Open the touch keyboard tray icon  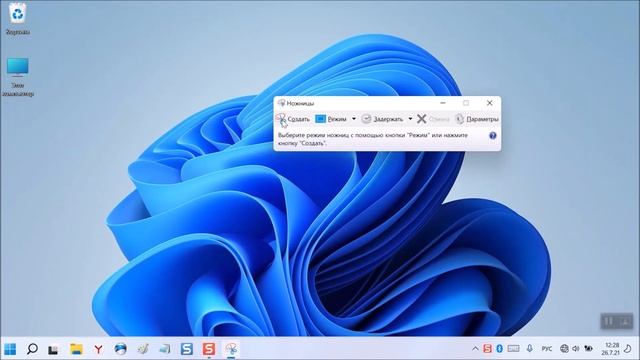tap(513, 349)
